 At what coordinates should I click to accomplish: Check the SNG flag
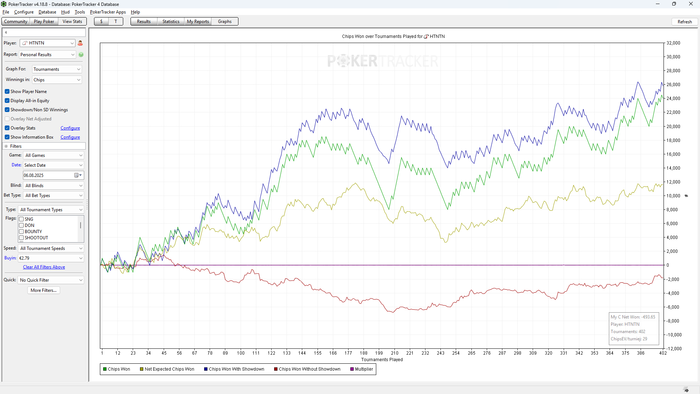click(x=21, y=219)
